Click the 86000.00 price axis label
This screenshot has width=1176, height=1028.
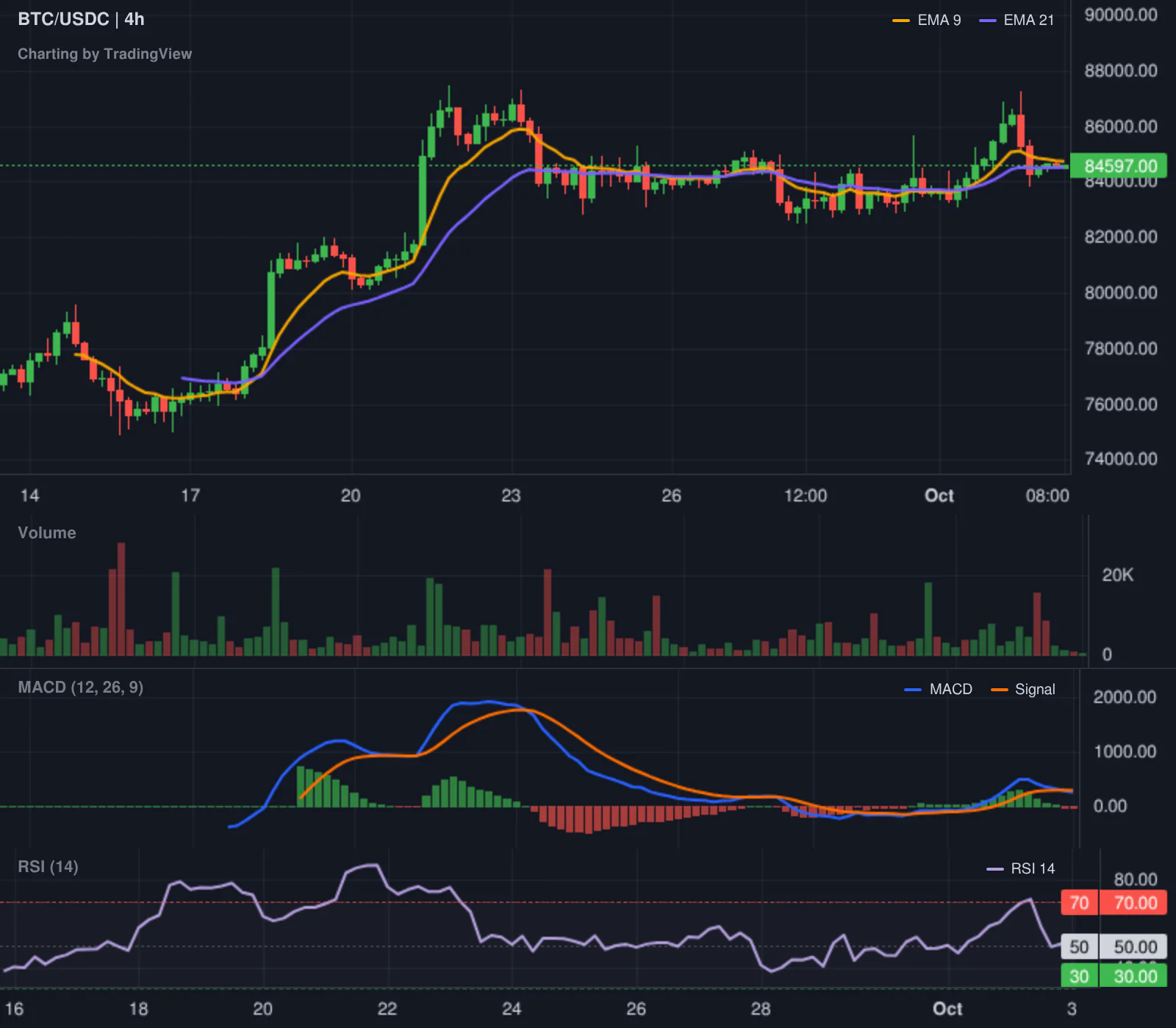coord(1121,126)
